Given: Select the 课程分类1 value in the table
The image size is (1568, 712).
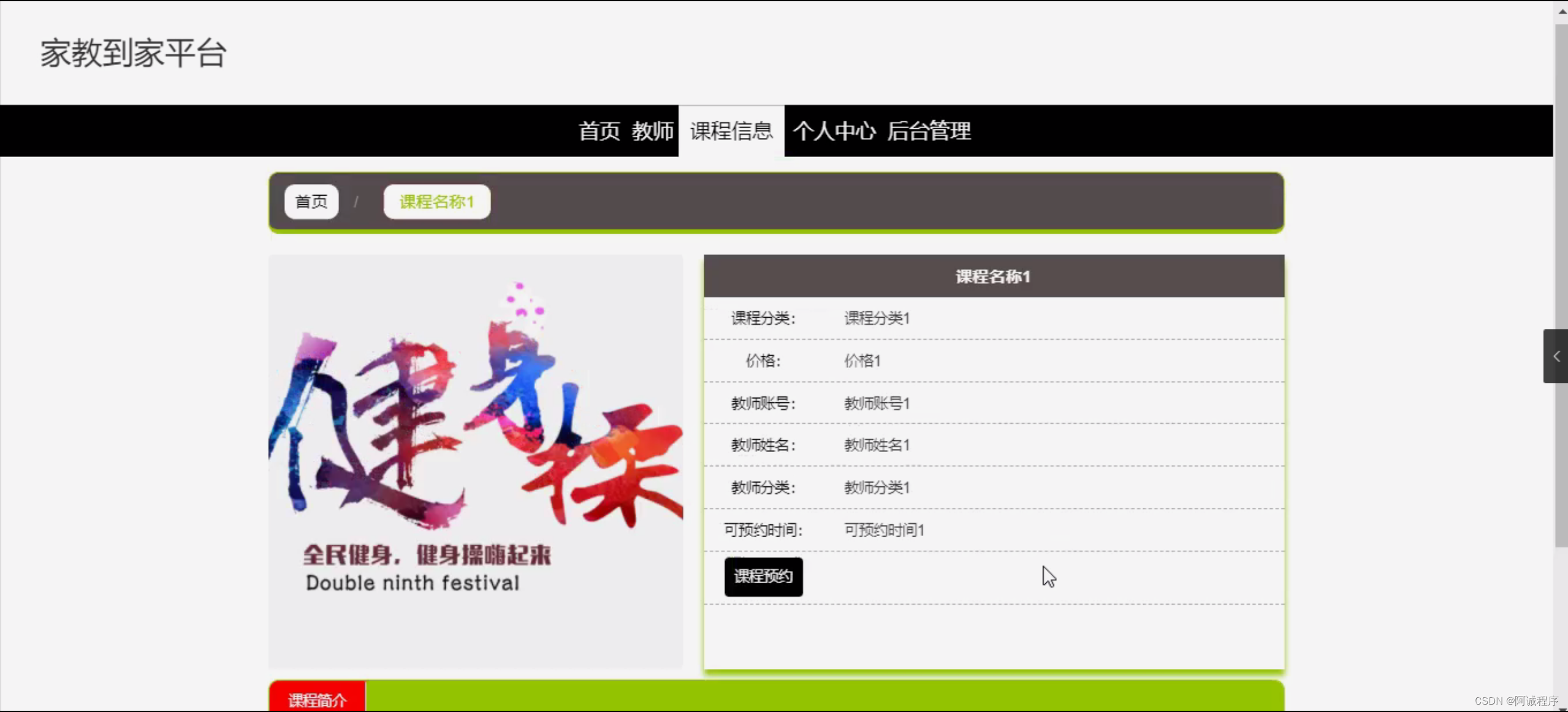Looking at the screenshot, I should tap(876, 318).
